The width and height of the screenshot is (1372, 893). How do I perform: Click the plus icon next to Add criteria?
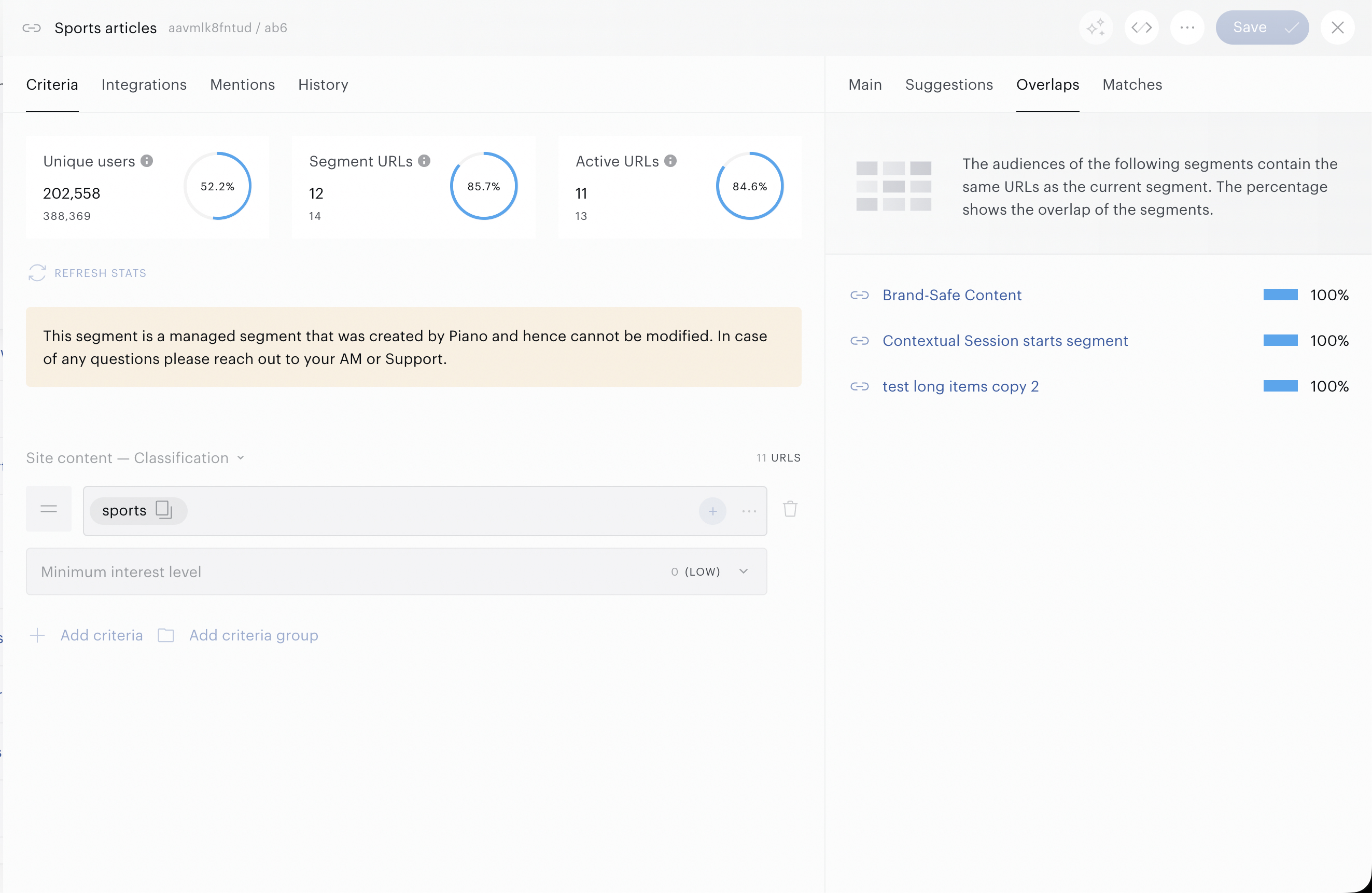click(x=37, y=635)
